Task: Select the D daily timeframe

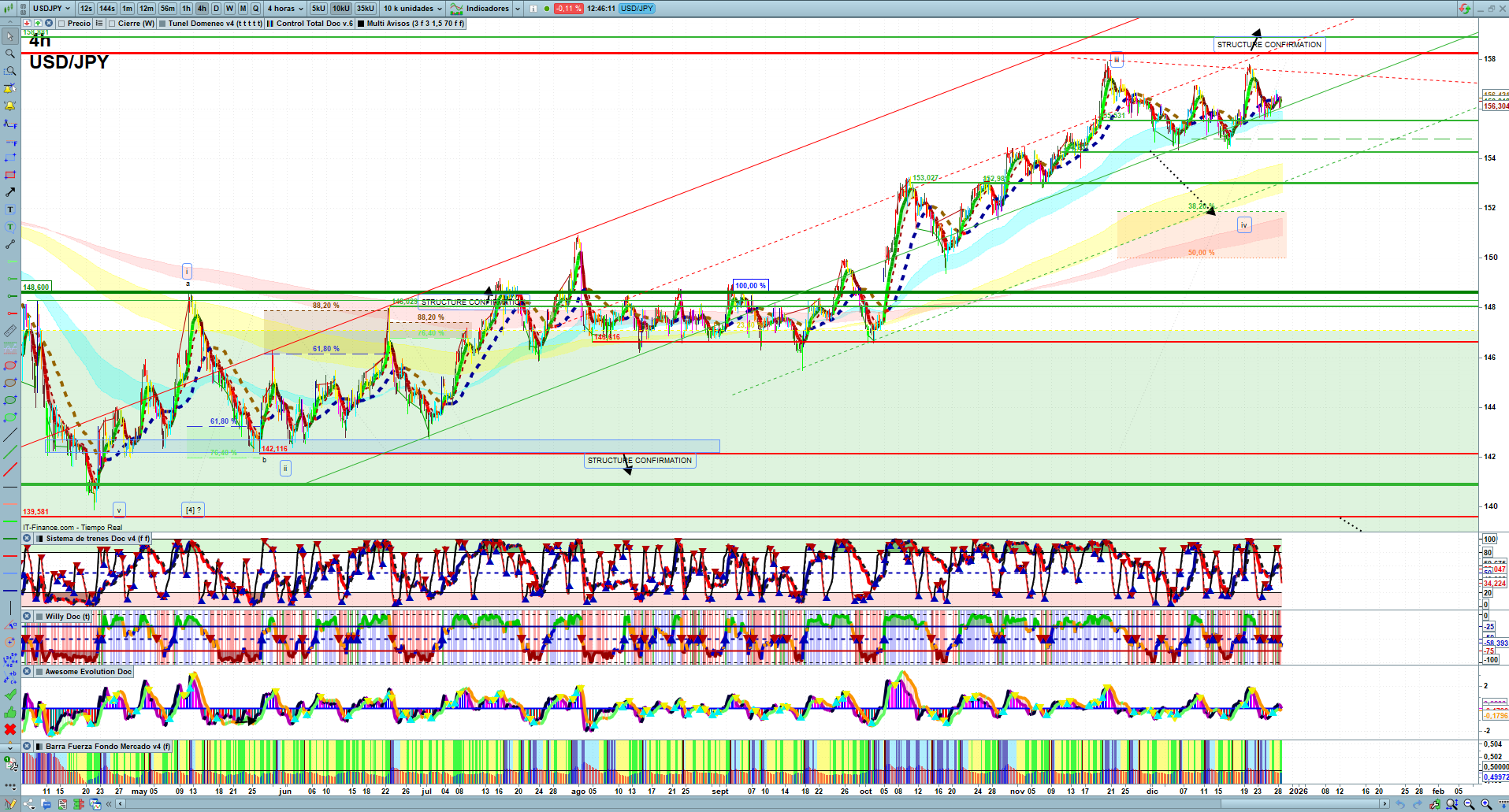Action: point(216,9)
